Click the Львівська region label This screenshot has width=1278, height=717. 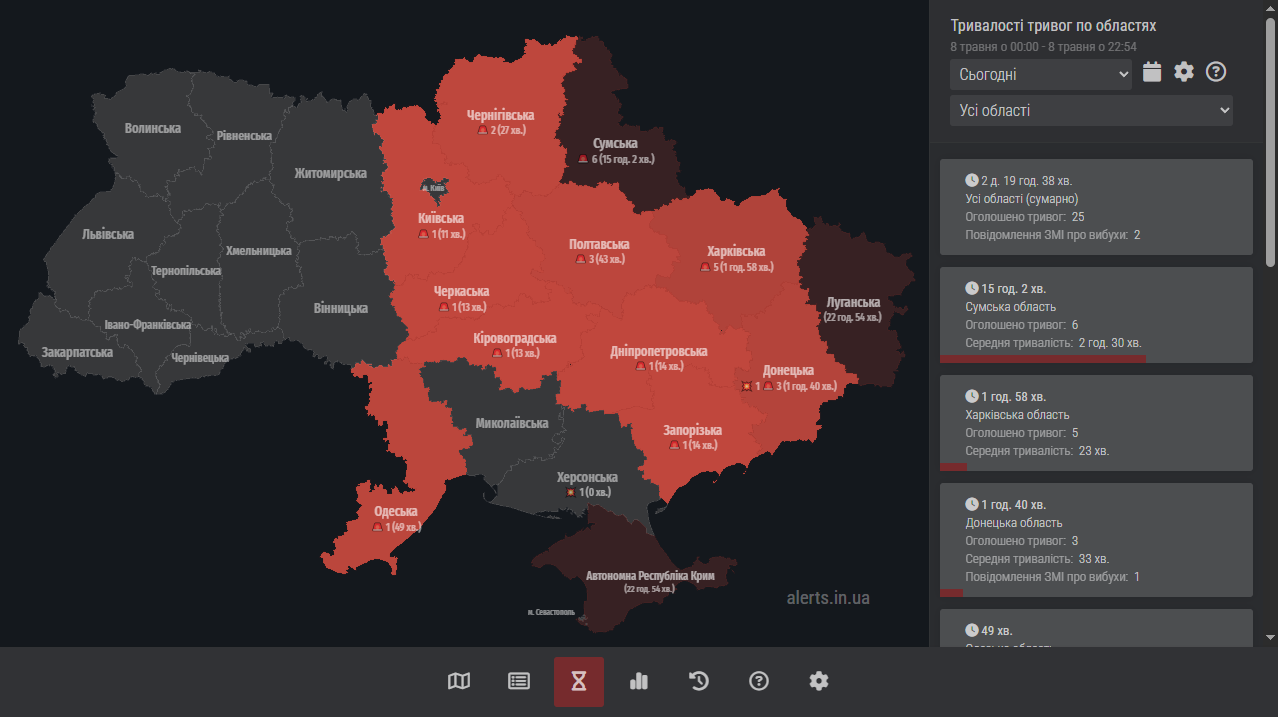point(108,234)
